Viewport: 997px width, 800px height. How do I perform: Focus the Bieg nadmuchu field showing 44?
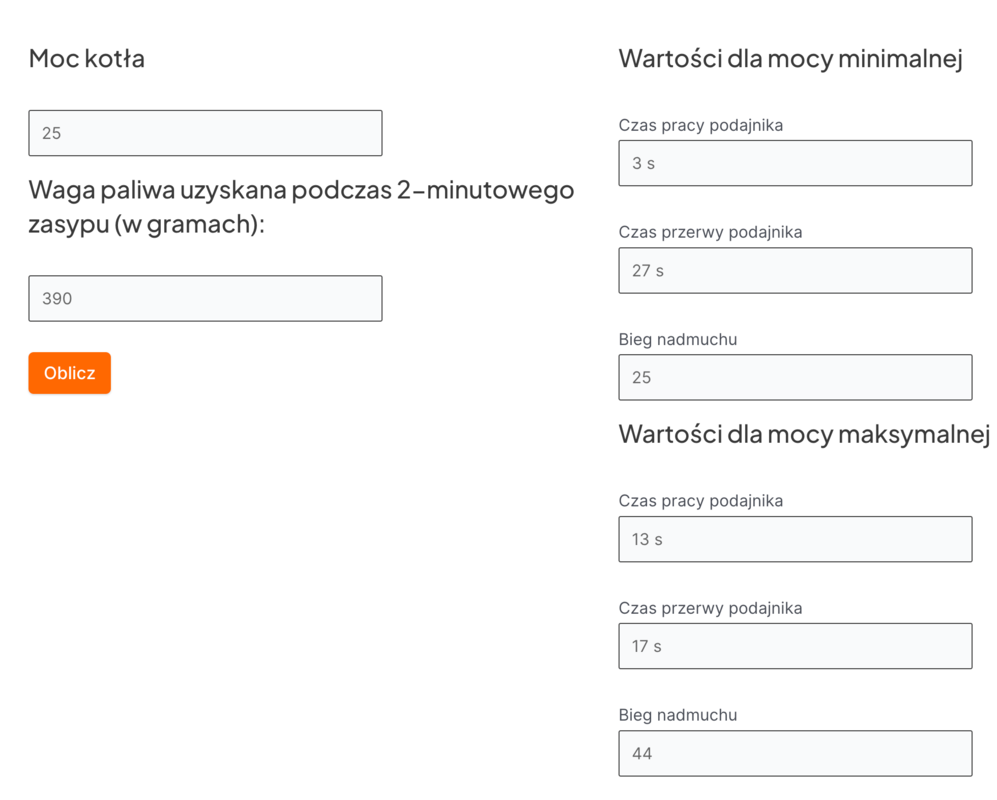pos(795,753)
